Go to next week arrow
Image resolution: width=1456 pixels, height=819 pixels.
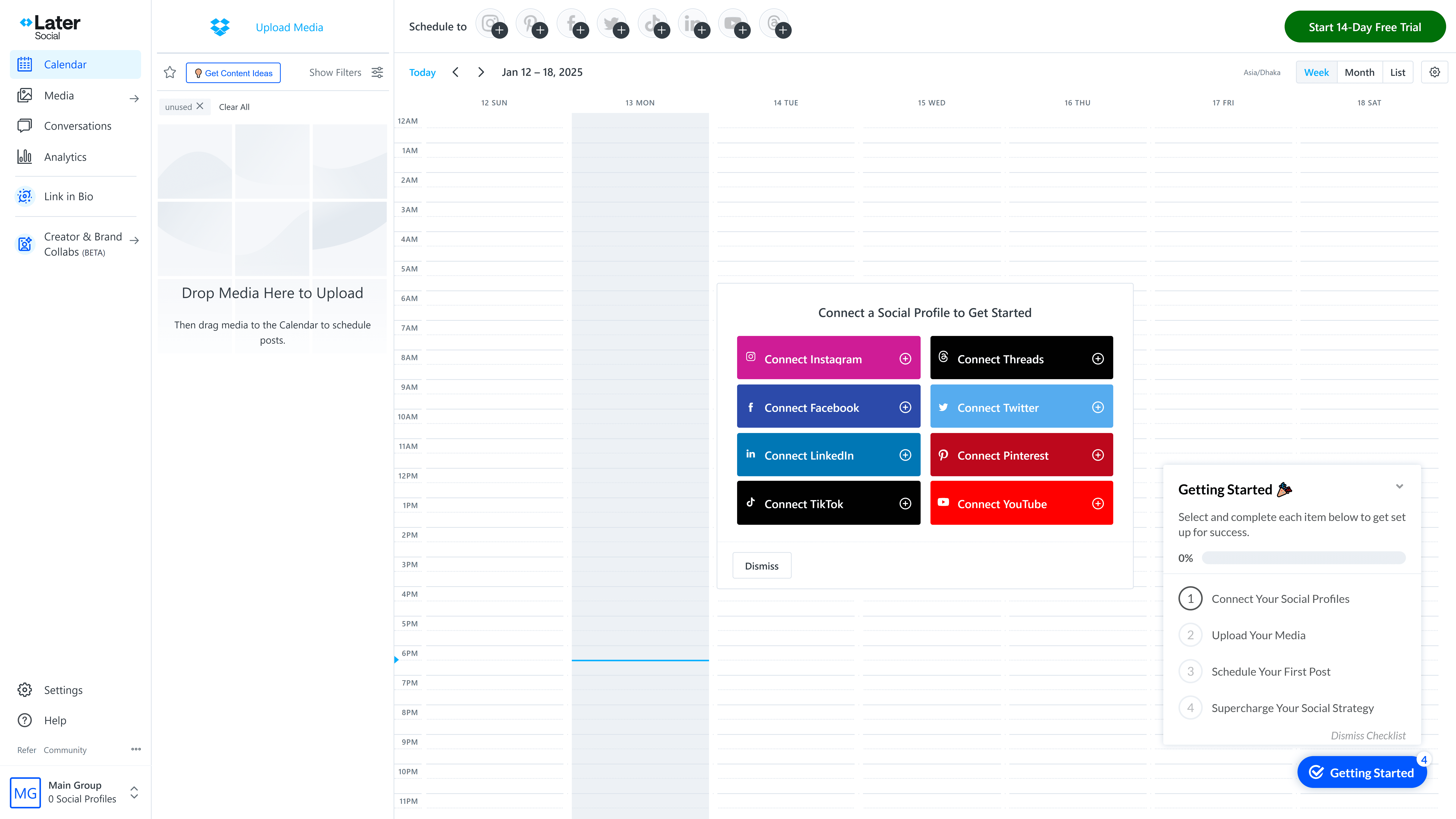click(x=481, y=72)
